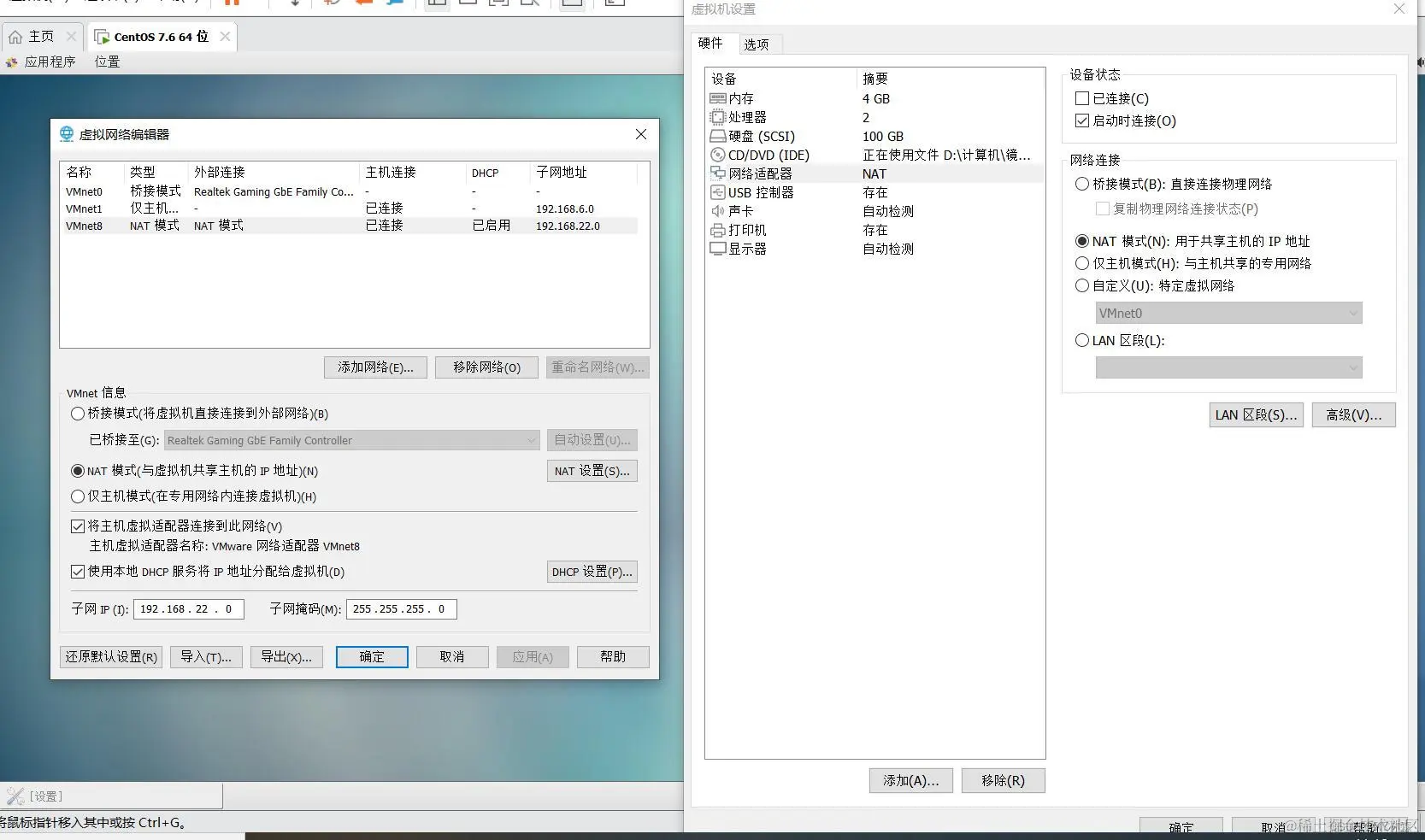Click the 摘要 column header
The height and width of the screenshot is (840, 1425).
[x=950, y=79]
